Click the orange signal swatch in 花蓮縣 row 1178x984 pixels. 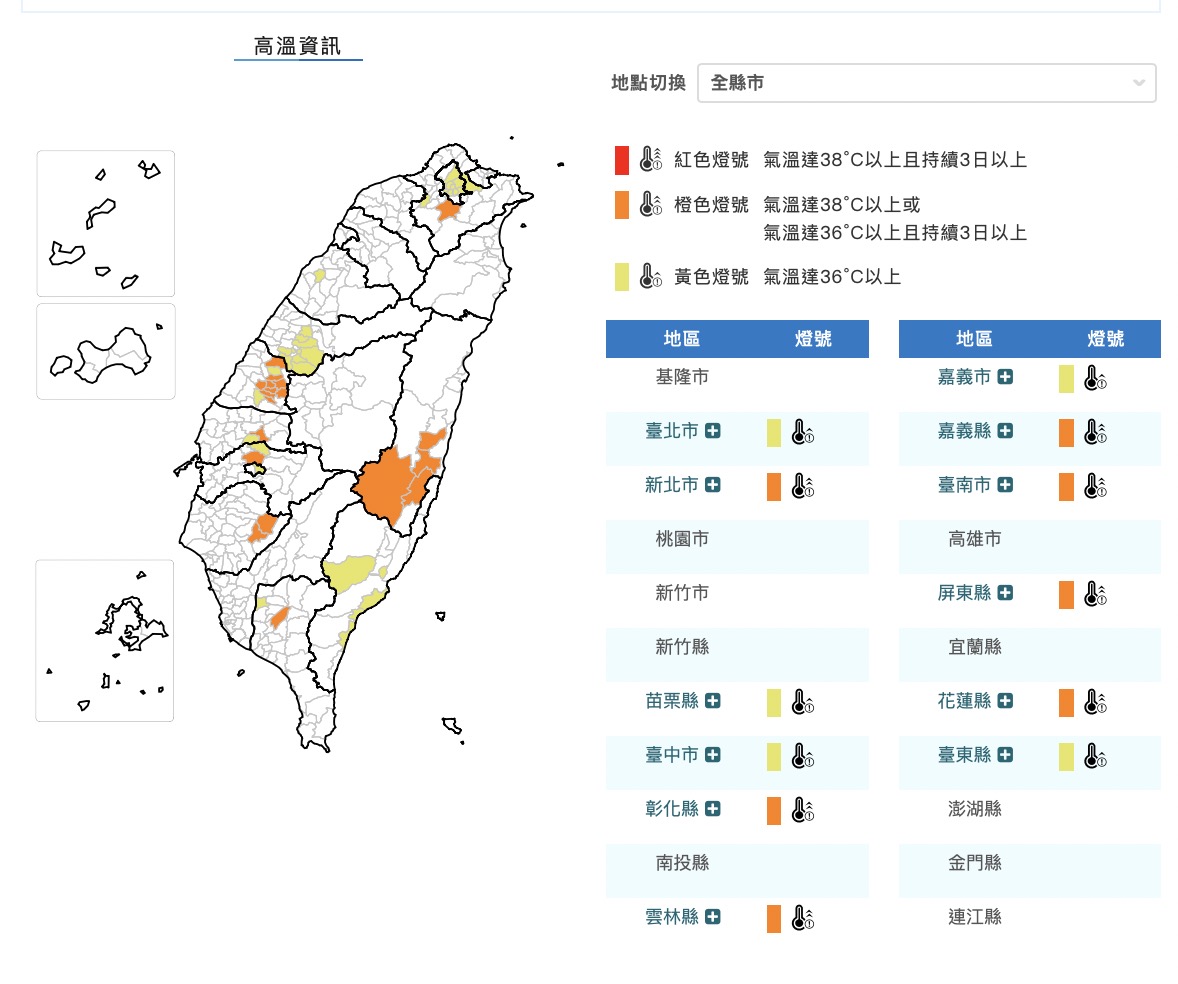[x=1066, y=704]
